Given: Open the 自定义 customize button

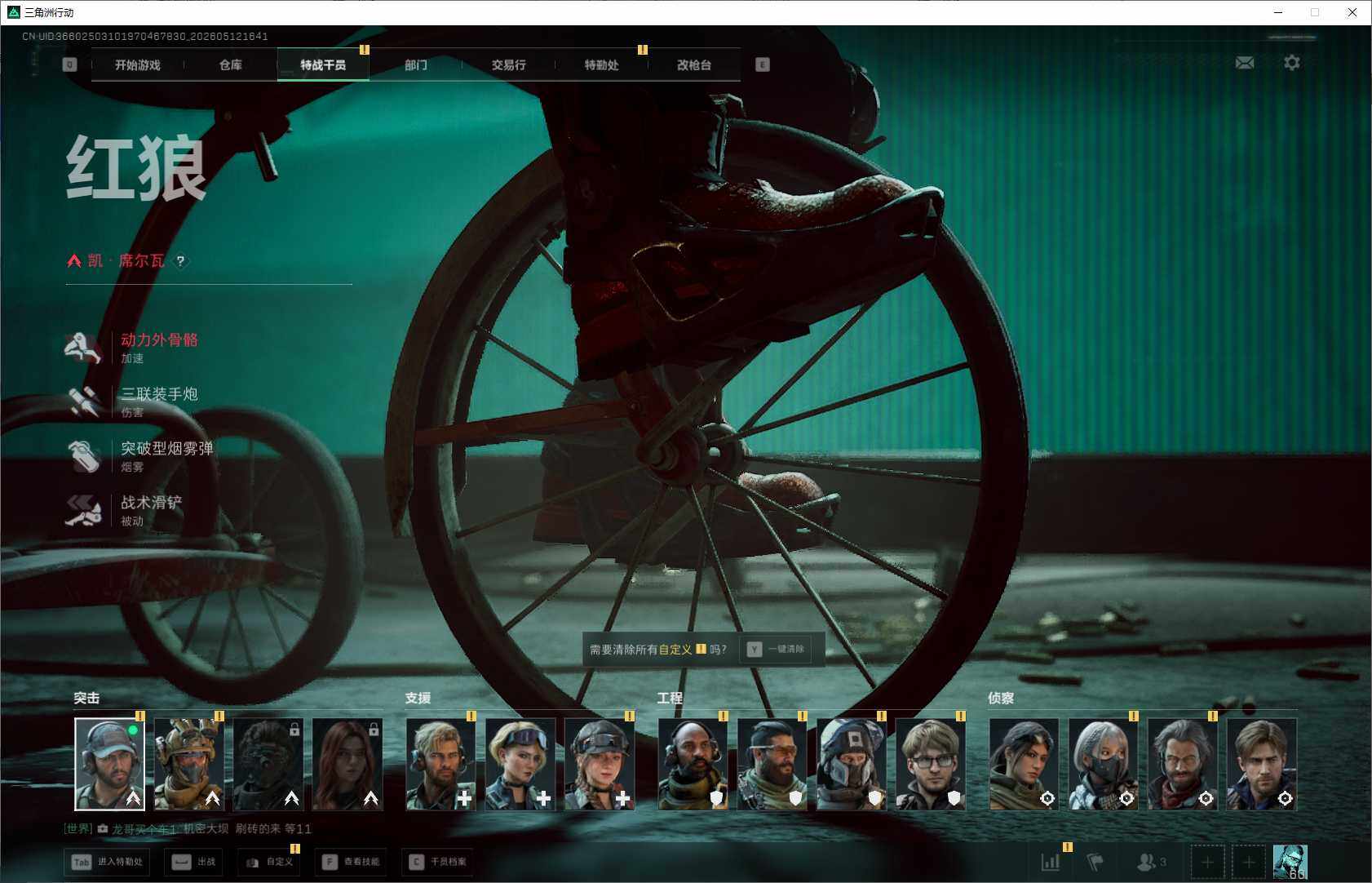Looking at the screenshot, I should point(269,862).
